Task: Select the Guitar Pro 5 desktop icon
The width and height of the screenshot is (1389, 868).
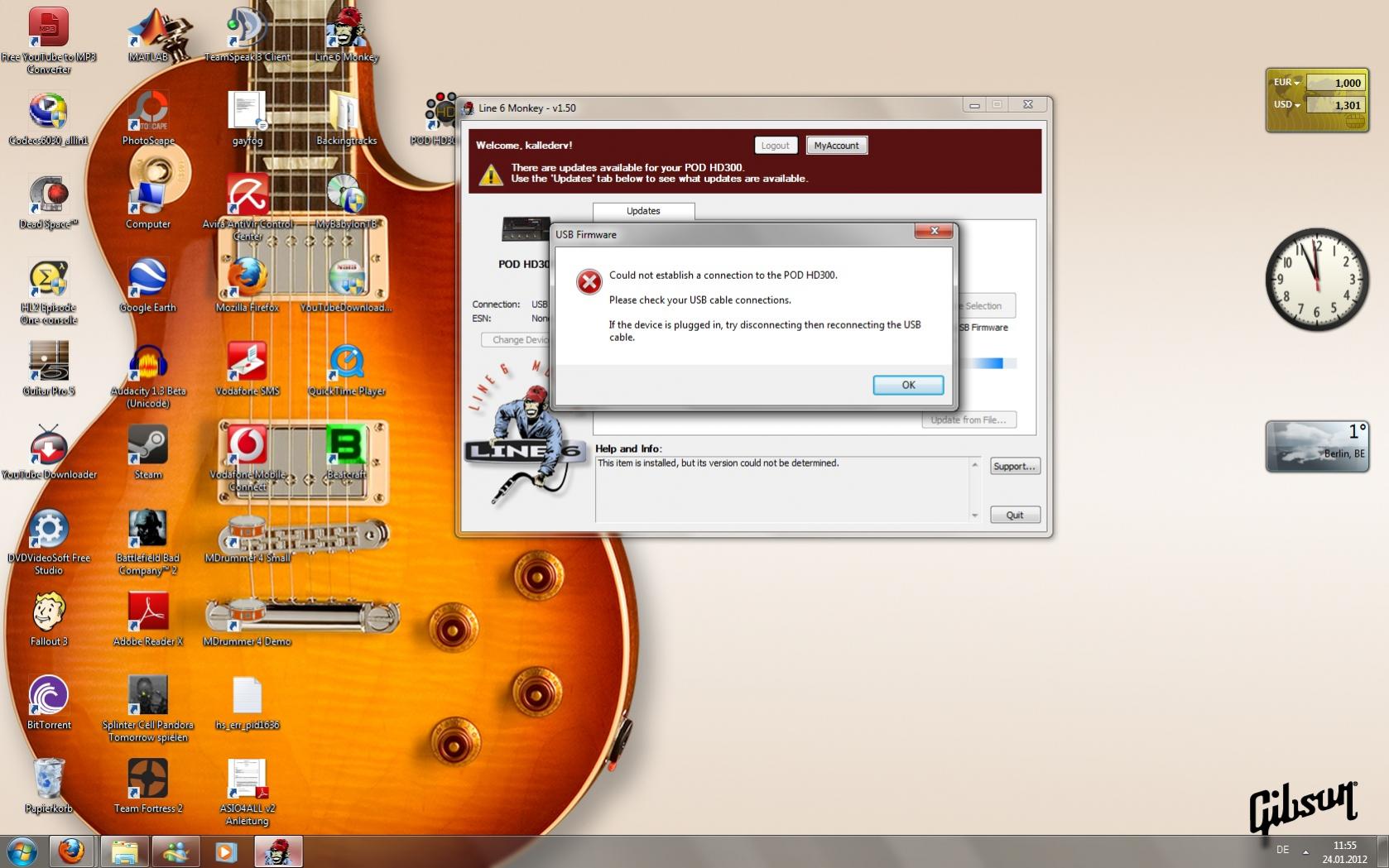Action: point(48,369)
